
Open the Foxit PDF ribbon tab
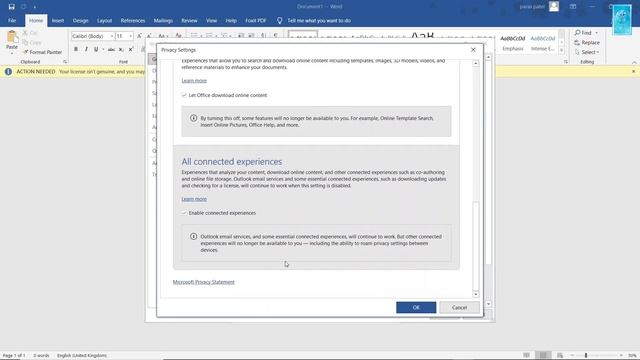point(256,20)
